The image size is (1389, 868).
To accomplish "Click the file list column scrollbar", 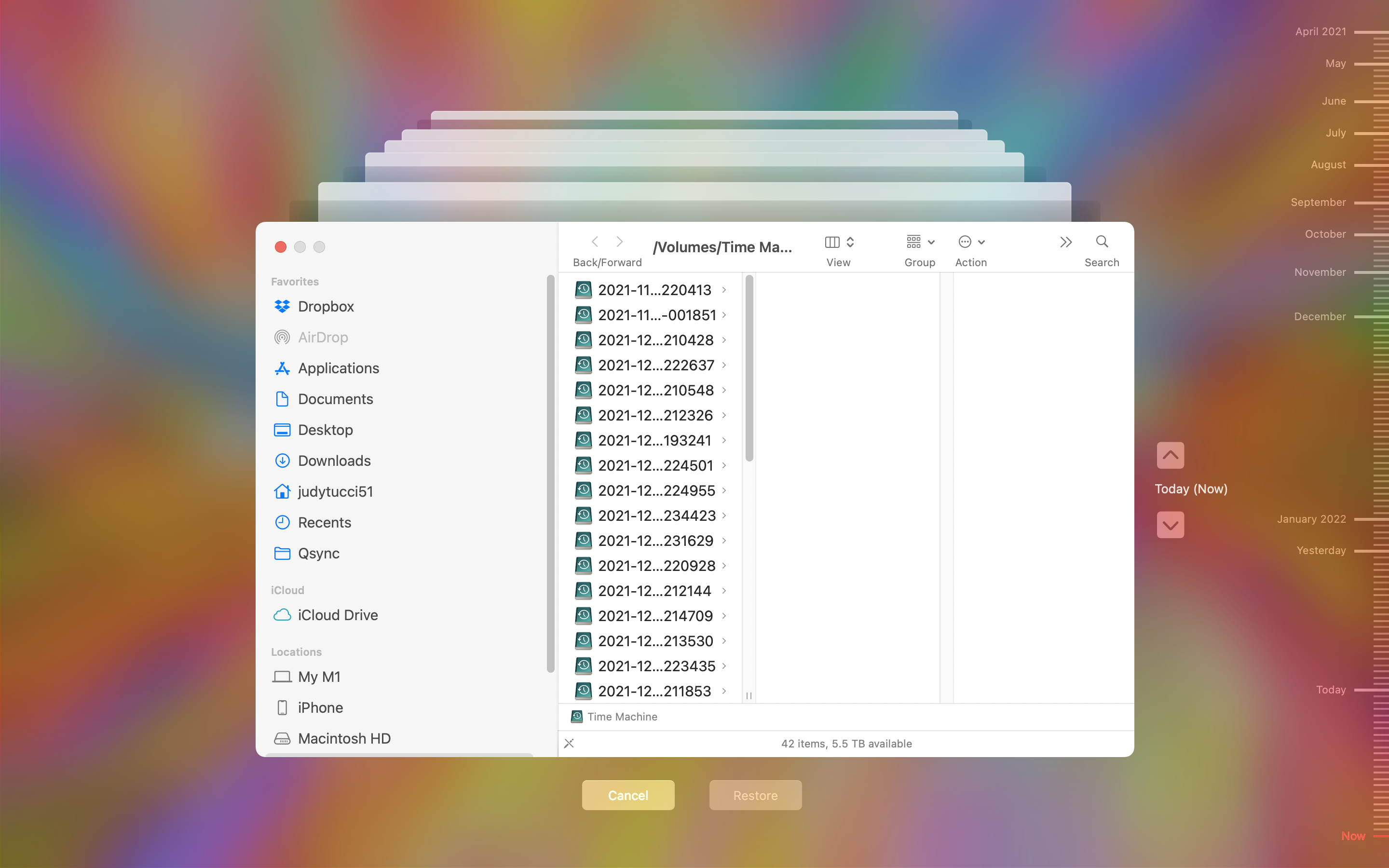I will click(x=749, y=367).
